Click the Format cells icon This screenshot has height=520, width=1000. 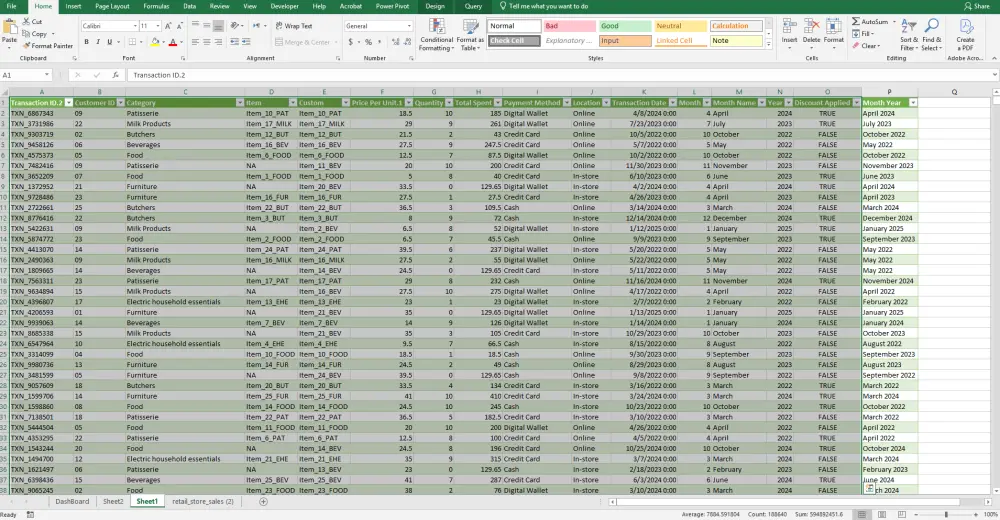tap(834, 27)
